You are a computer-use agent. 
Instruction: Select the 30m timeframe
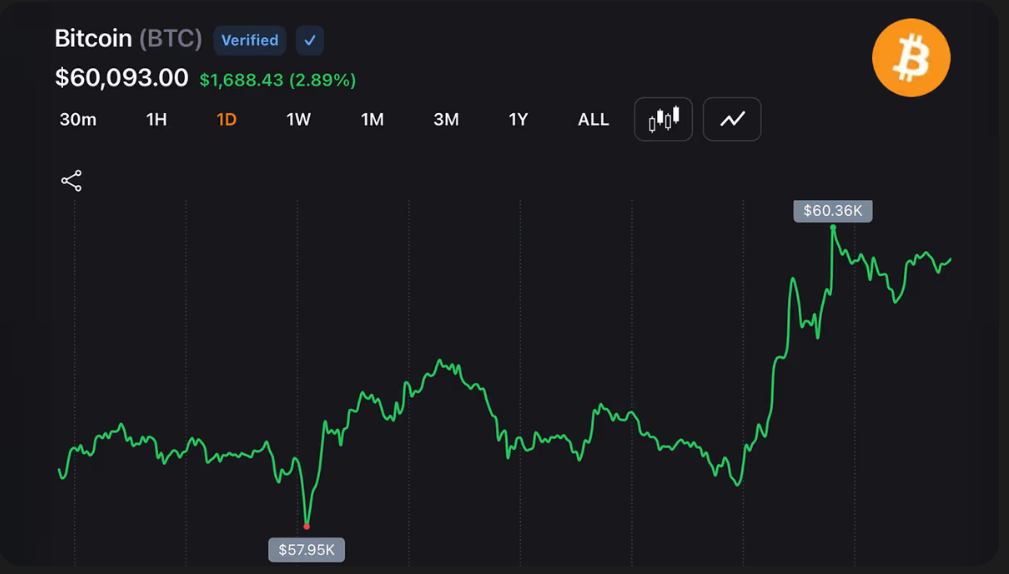(78, 120)
